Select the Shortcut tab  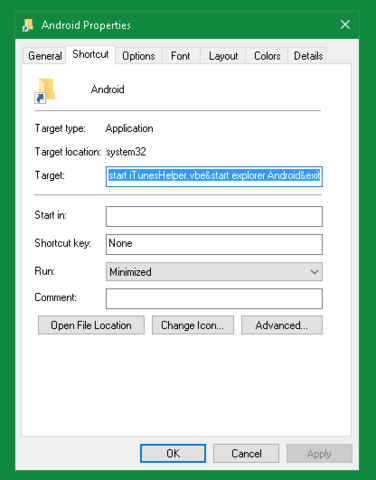pyautogui.click(x=91, y=54)
